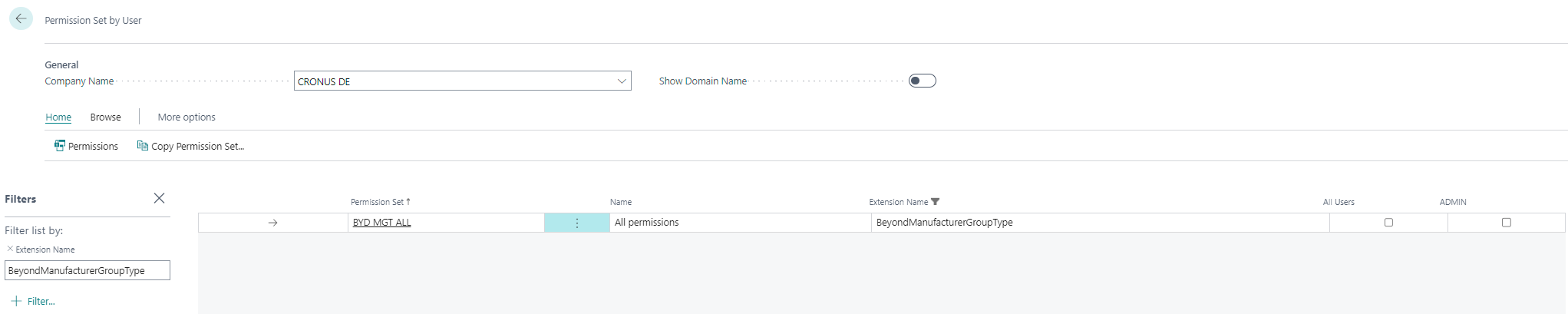Switch to the Browse tab
Image resolution: width=1568 pixels, height=314 pixels.
tap(105, 117)
